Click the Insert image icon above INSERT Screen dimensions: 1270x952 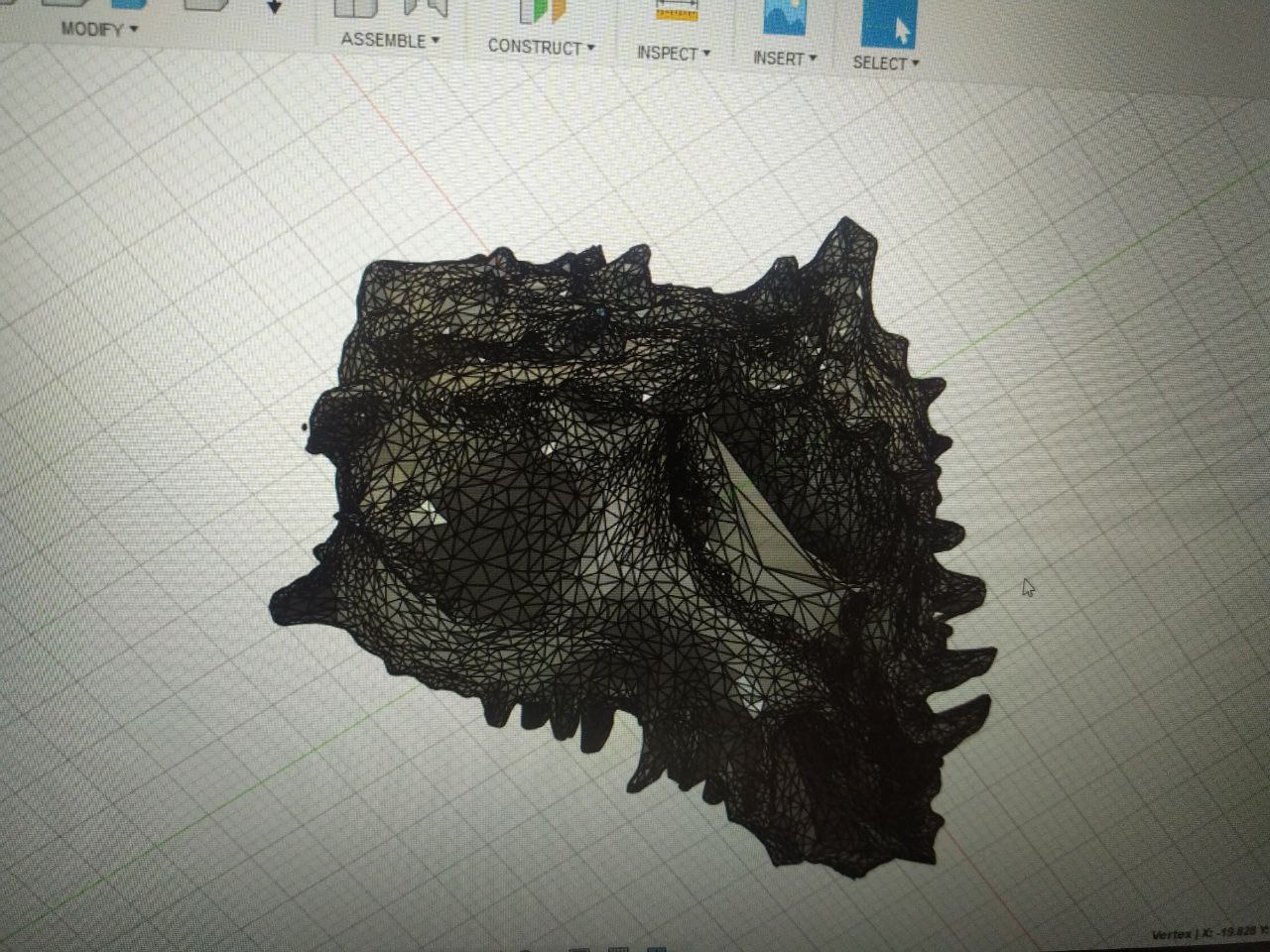point(784,17)
